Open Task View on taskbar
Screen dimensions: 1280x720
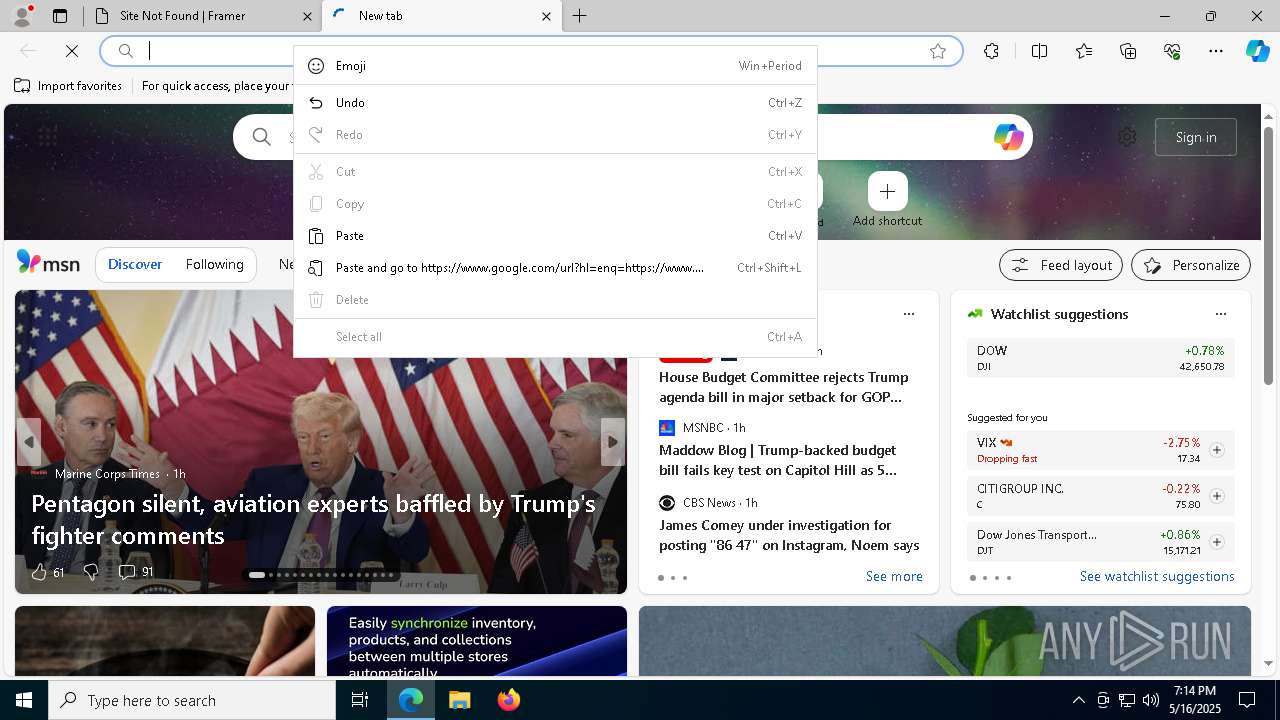coord(360,700)
